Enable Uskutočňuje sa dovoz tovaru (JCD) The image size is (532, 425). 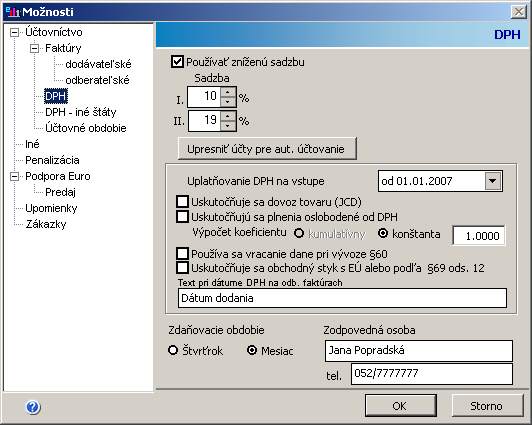pos(183,201)
